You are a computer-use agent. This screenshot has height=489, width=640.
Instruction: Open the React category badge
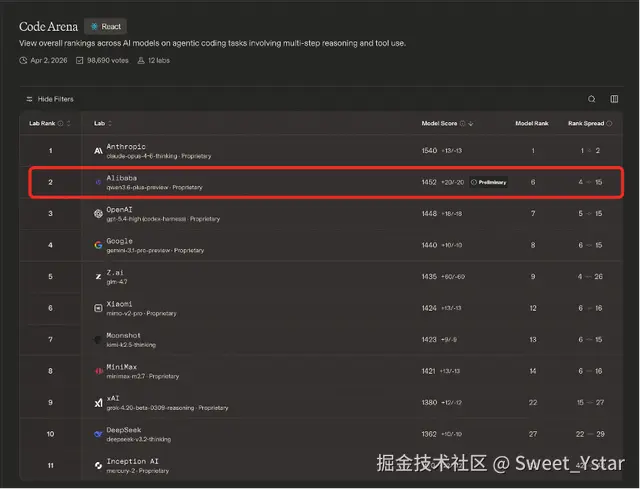pyautogui.click(x=106, y=27)
